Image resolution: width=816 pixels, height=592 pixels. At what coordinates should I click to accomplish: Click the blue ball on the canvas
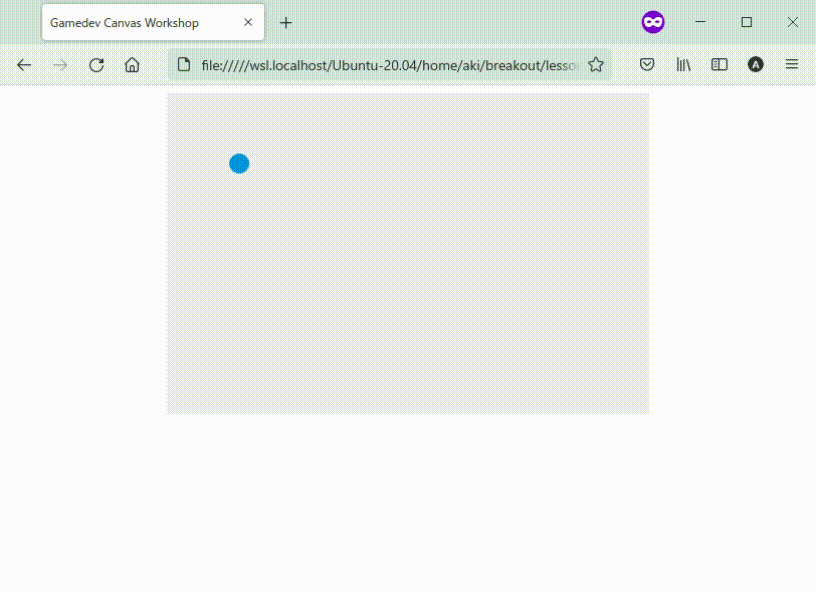pos(239,163)
